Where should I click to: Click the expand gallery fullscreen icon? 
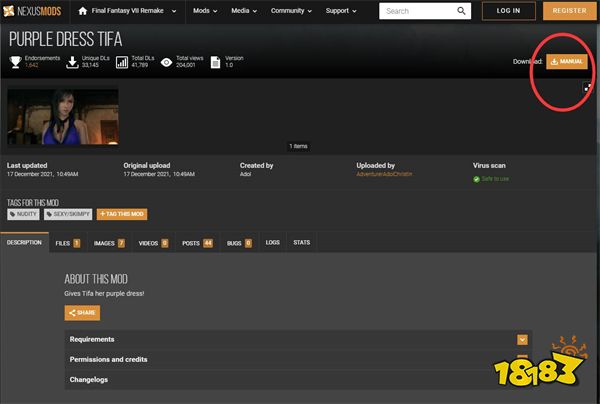(587, 87)
